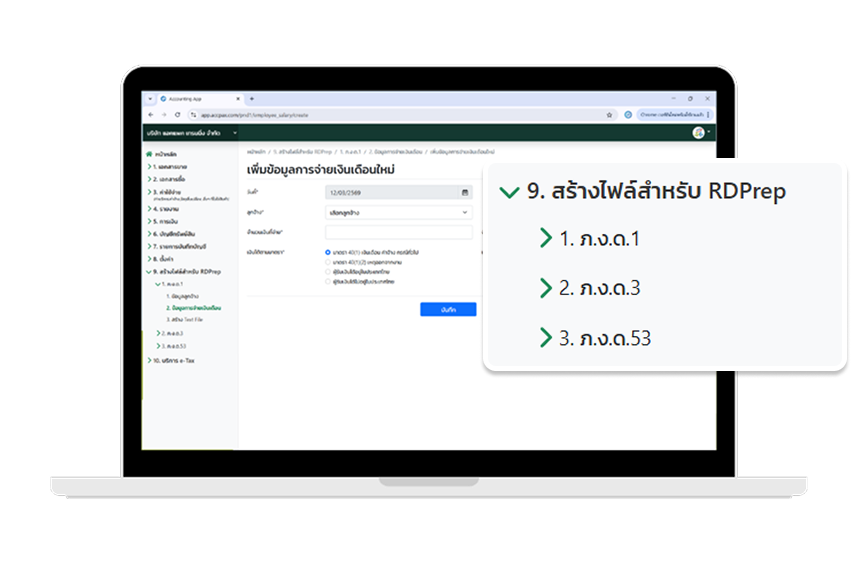The height and width of the screenshot is (571, 858).
Task: Open site information icon in address bar
Action: coord(193,115)
